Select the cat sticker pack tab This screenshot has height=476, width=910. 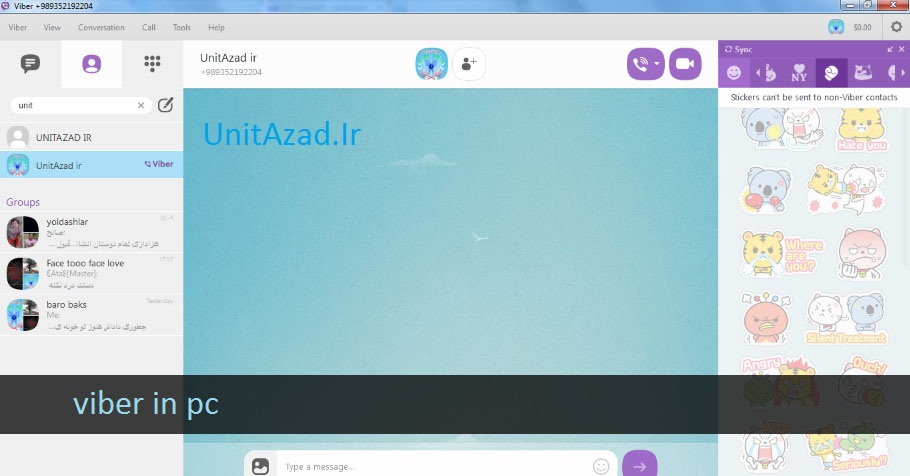tap(863, 73)
